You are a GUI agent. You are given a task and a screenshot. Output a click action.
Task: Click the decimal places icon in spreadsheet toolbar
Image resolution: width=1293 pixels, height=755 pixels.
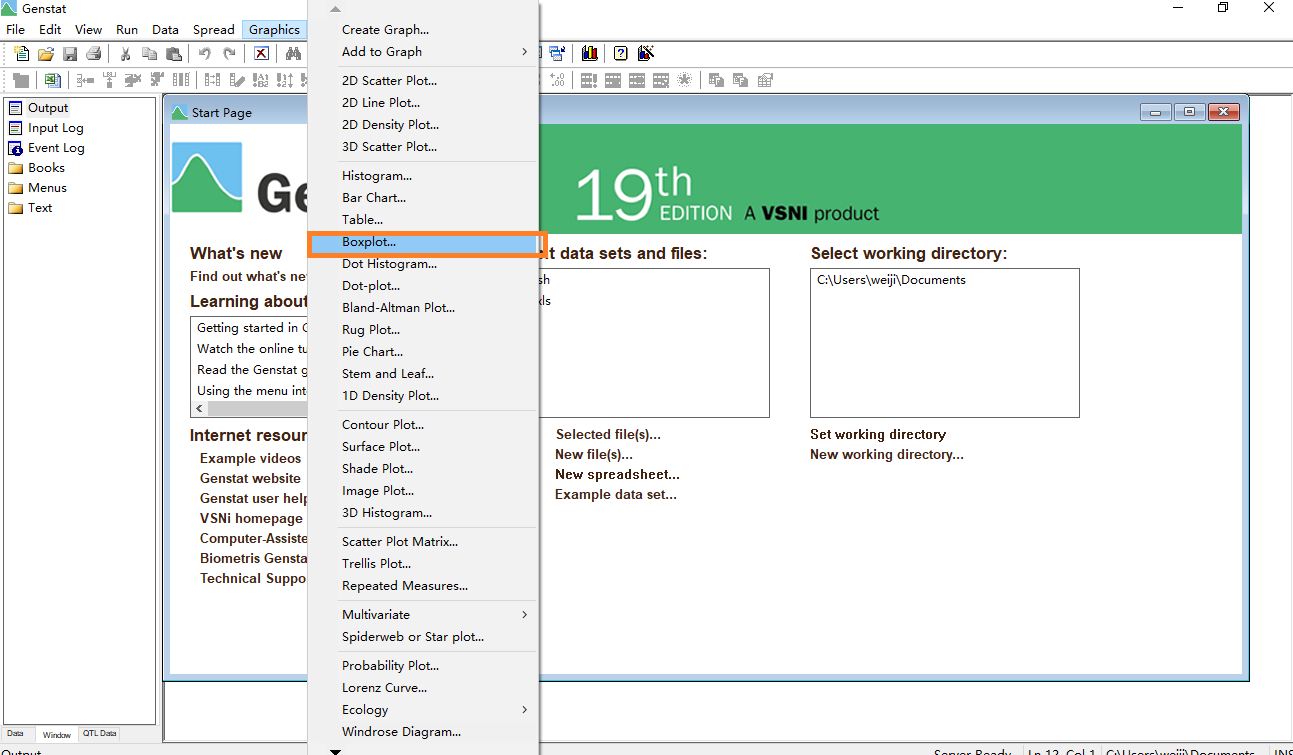pos(558,80)
